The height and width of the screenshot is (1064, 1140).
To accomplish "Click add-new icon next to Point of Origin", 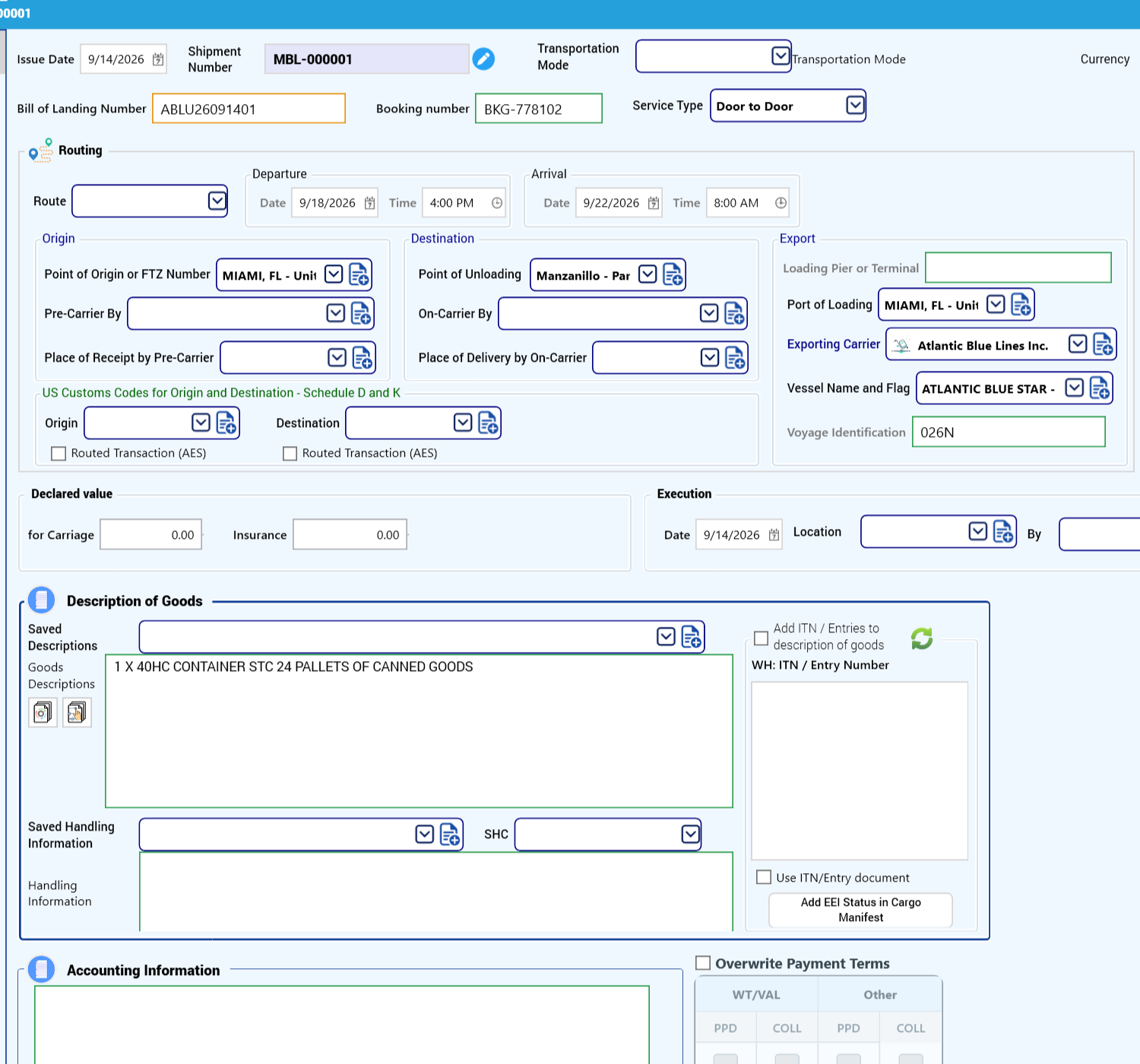I will click(359, 274).
